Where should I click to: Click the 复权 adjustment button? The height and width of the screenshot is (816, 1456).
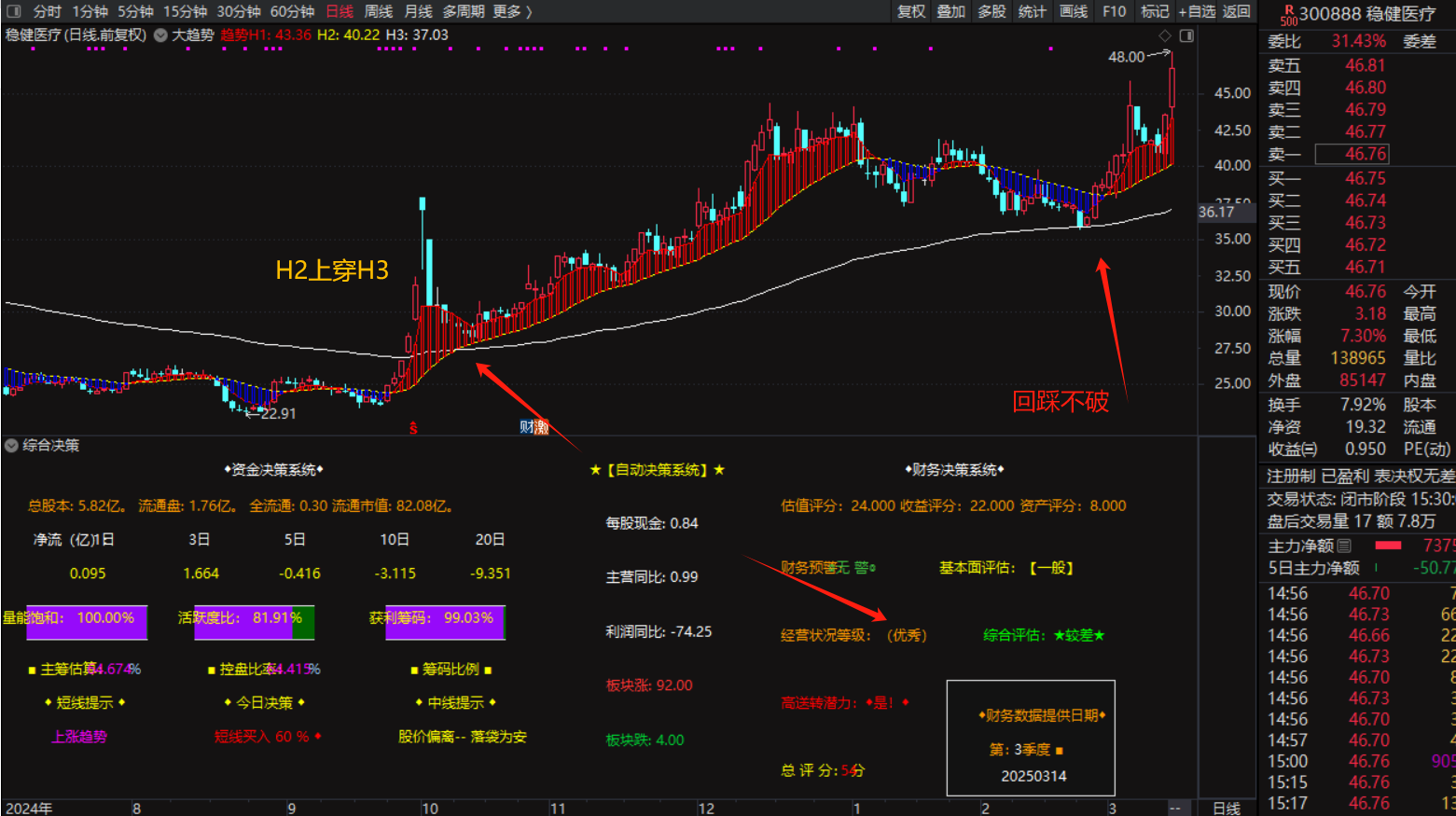click(911, 11)
